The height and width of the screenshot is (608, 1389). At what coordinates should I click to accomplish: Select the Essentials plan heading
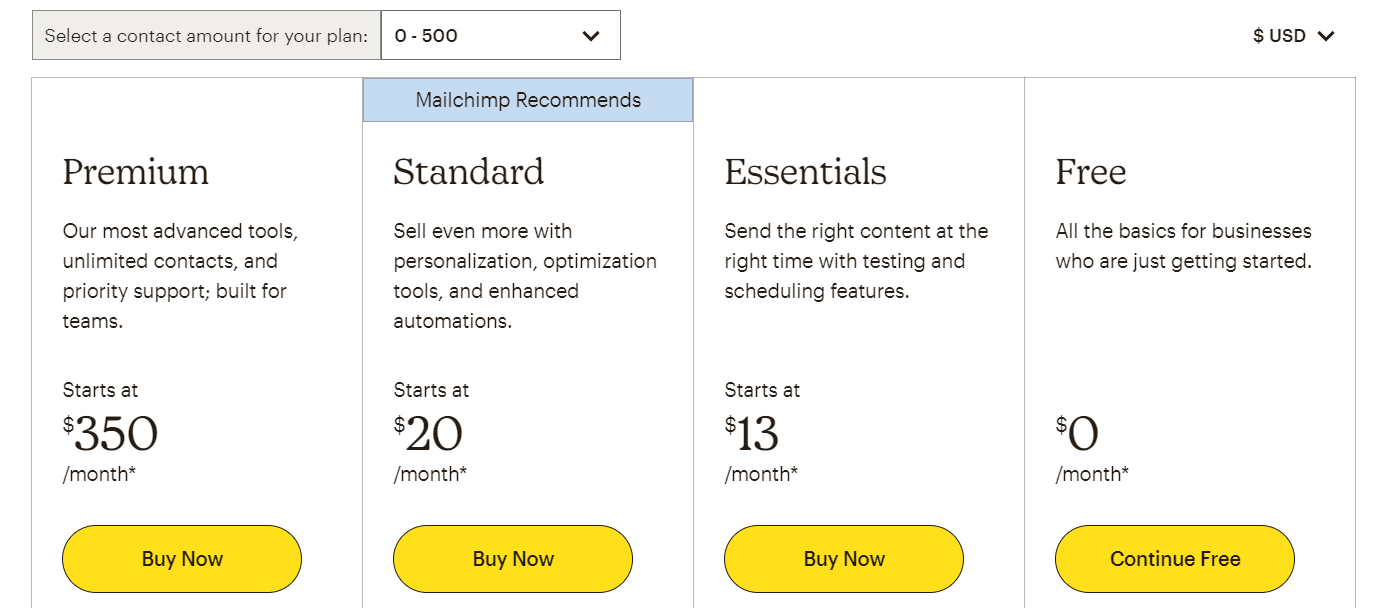point(805,172)
